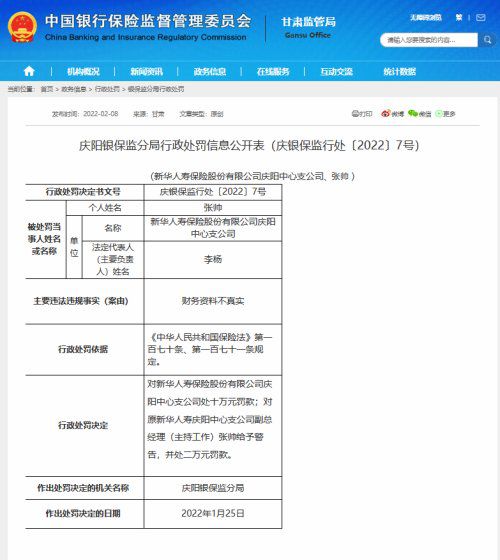Open the 新闻资讯 menu
The height and width of the screenshot is (560, 500).
(x=146, y=71)
